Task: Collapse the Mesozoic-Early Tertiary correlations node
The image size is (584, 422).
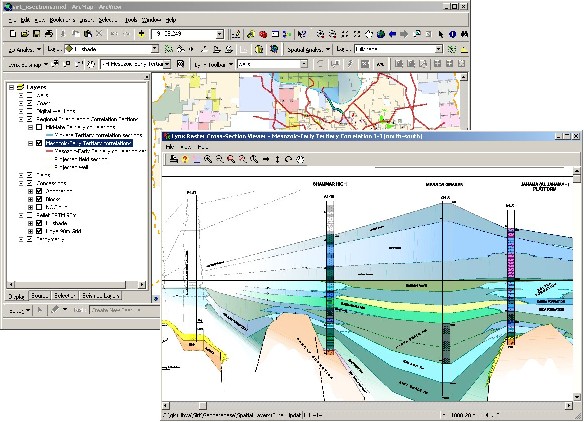Action: click(x=31, y=143)
